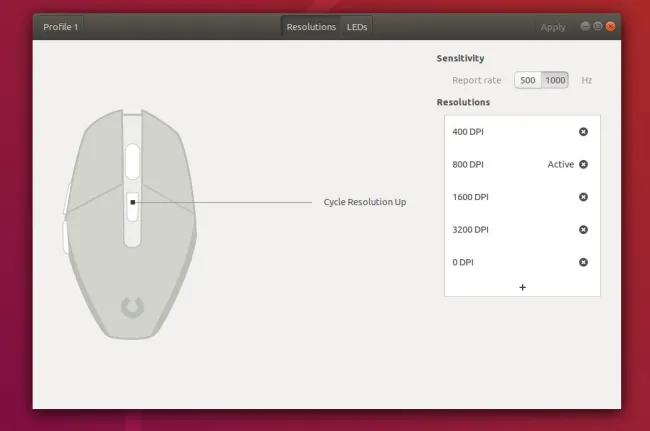Delete the 3200 DPI resolution row
The image size is (650, 431).
(583, 229)
